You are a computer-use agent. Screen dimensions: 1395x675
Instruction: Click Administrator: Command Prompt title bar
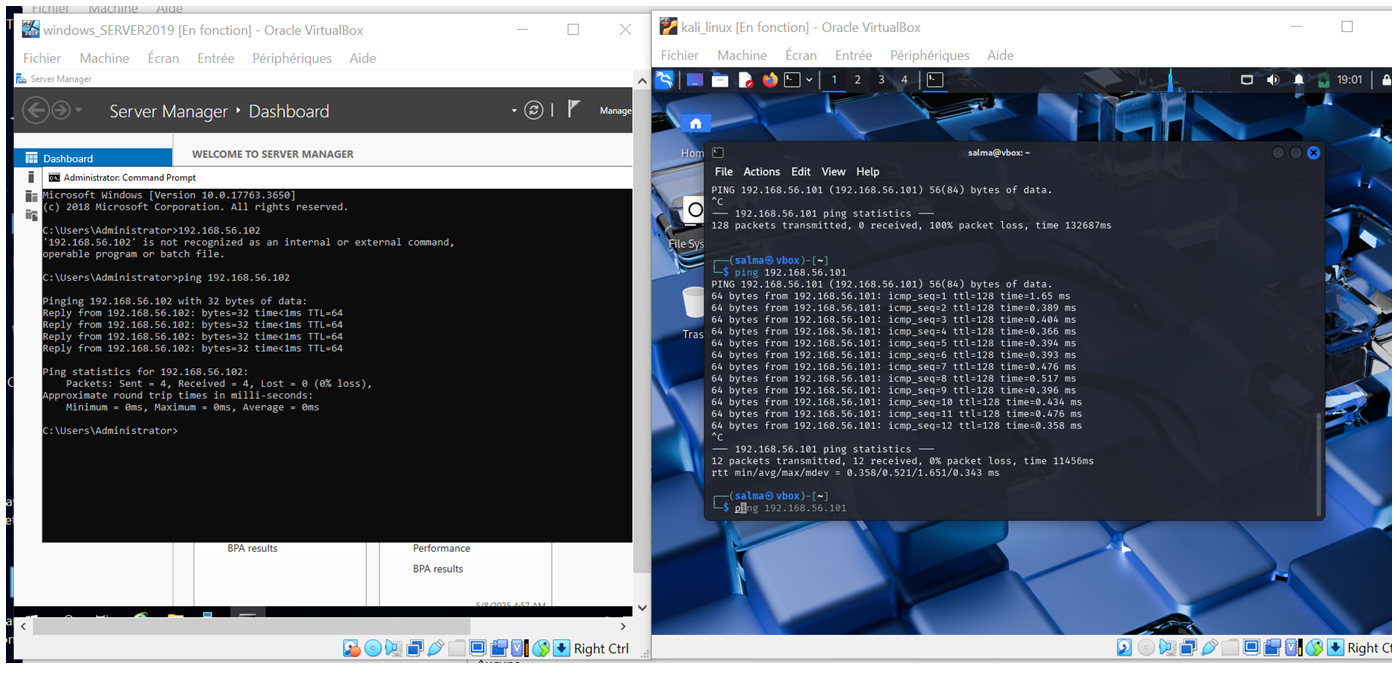tap(337, 177)
